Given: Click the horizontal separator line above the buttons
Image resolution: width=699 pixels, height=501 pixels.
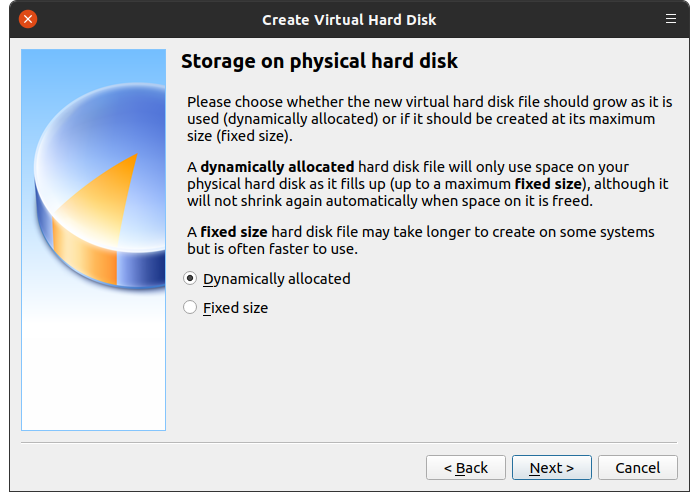Looking at the screenshot, I should (349, 440).
